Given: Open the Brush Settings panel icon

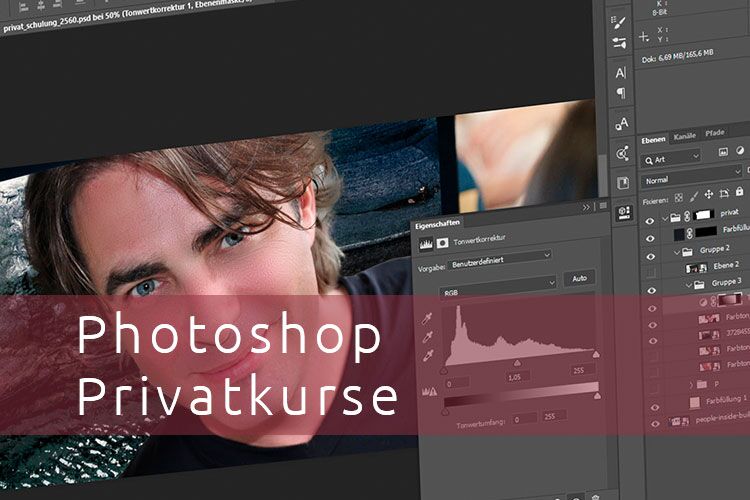Looking at the screenshot, I should 618,23.
